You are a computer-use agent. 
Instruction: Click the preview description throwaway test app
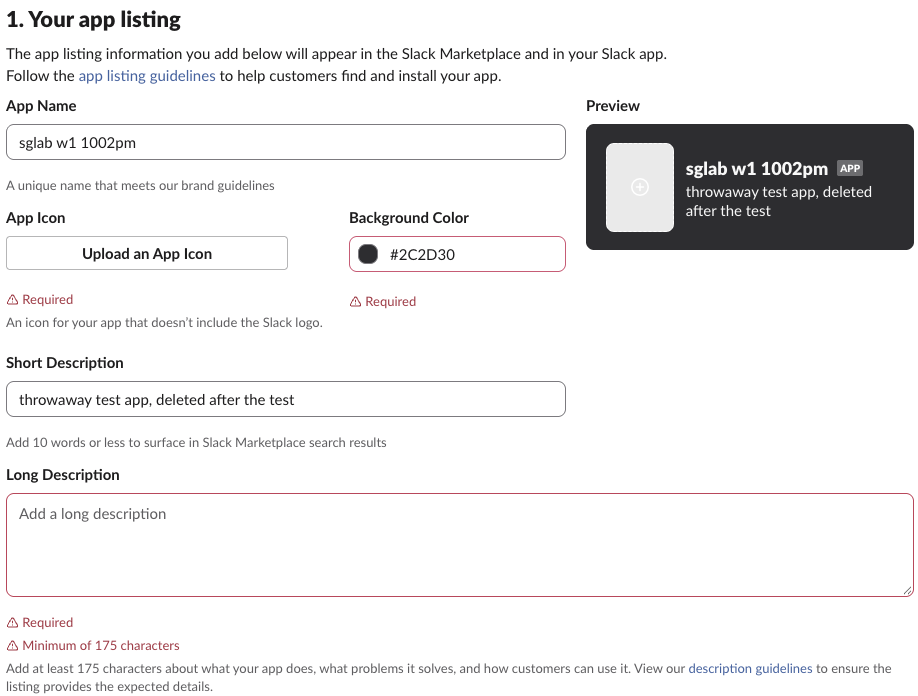point(779,201)
